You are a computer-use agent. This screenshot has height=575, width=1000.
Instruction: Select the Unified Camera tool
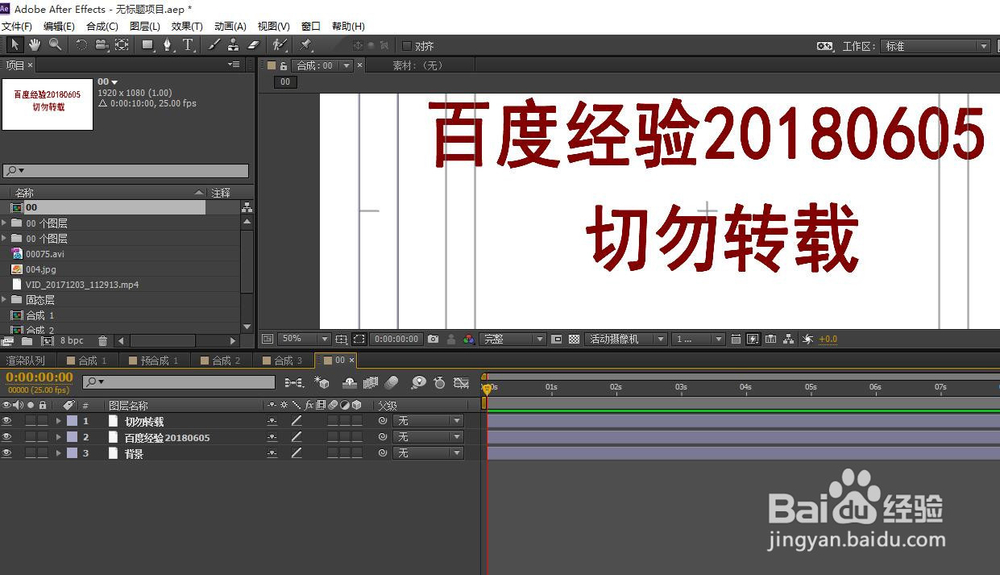coord(101,45)
